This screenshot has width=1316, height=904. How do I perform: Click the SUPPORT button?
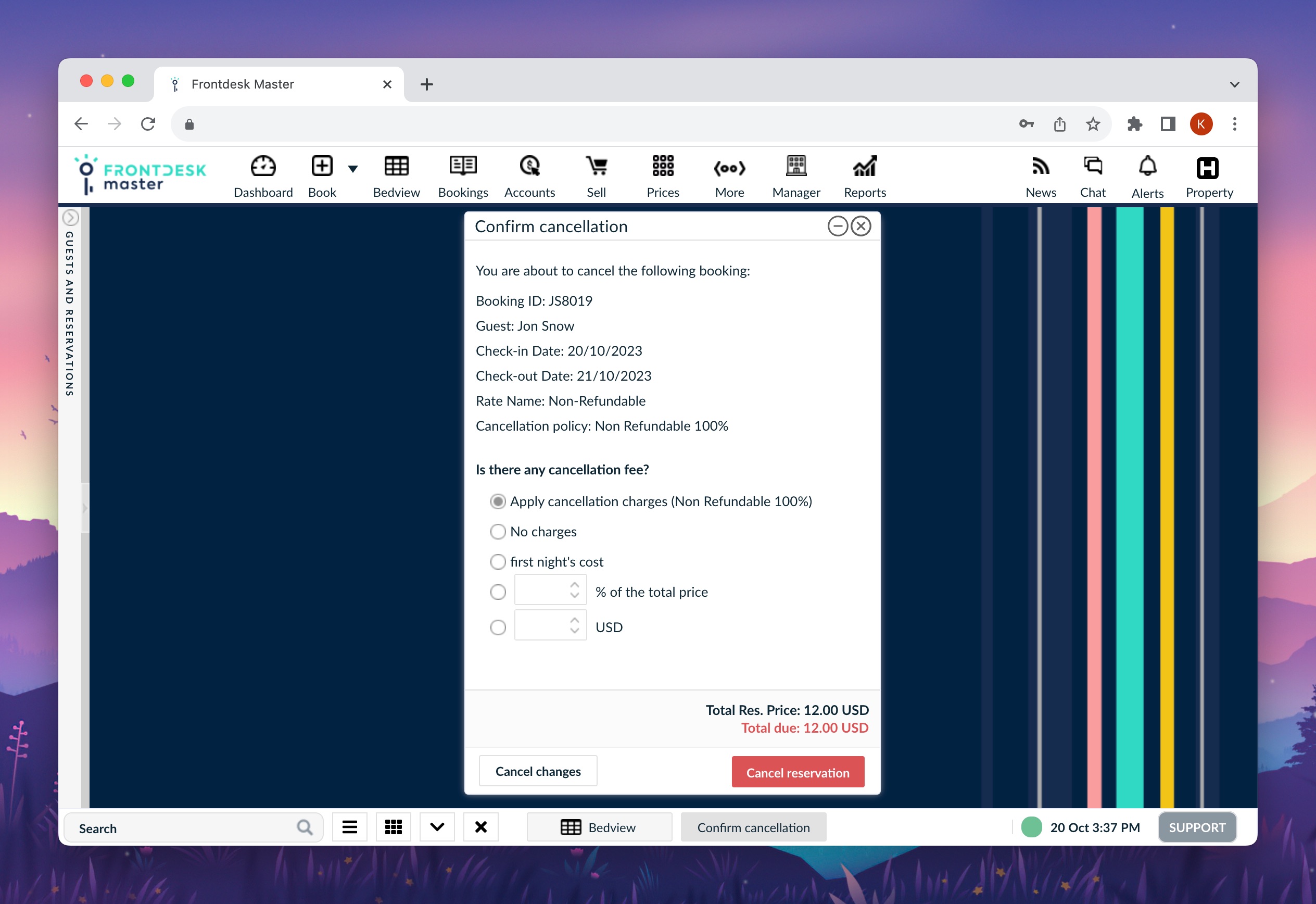pyautogui.click(x=1196, y=827)
